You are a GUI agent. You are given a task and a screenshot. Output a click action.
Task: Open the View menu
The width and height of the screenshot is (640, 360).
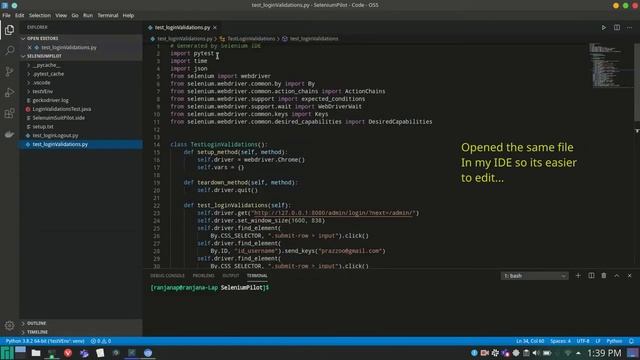pyautogui.click(x=61, y=16)
